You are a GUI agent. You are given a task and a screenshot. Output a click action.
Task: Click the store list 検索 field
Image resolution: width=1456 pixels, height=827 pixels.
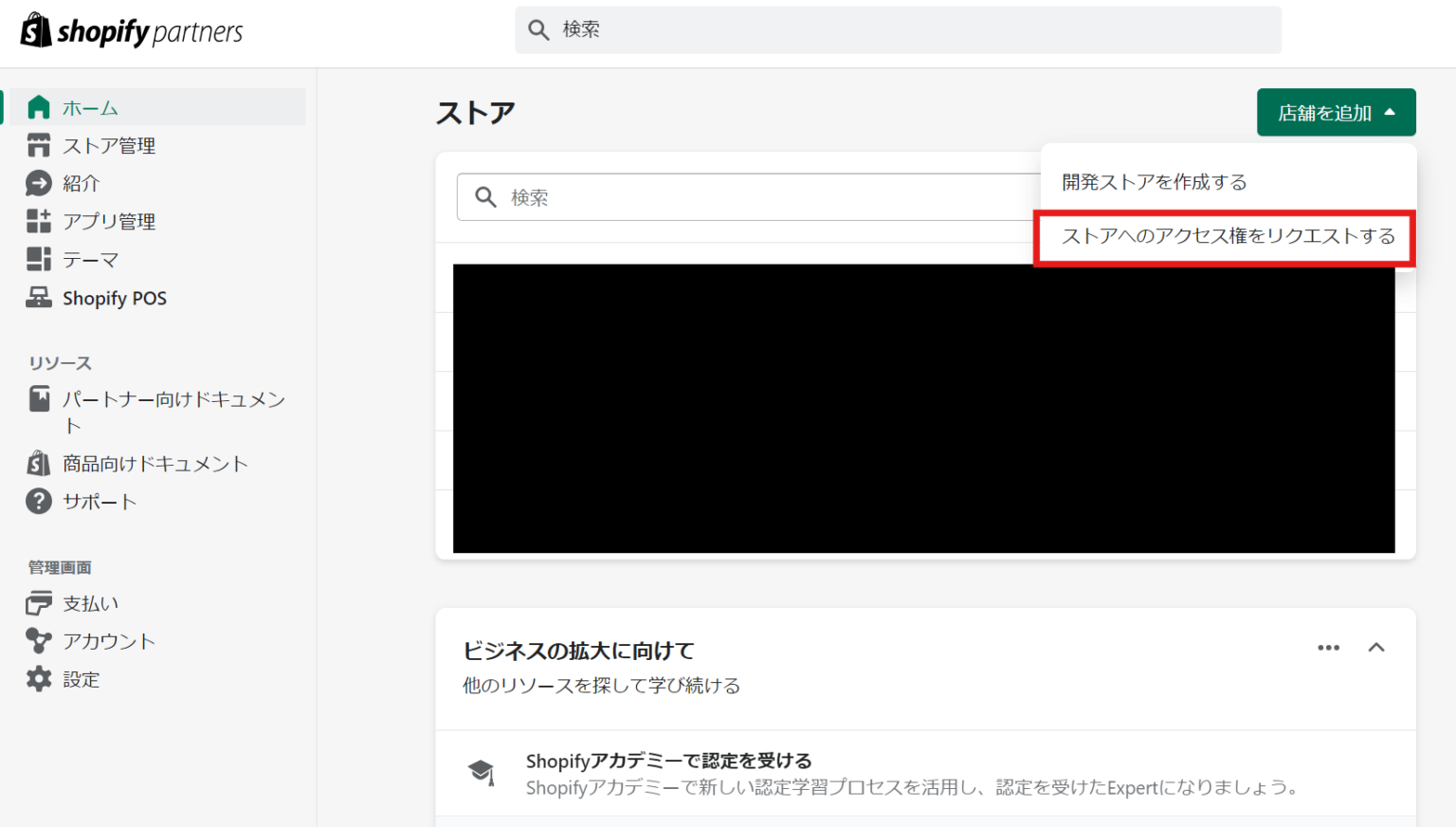tap(749, 197)
